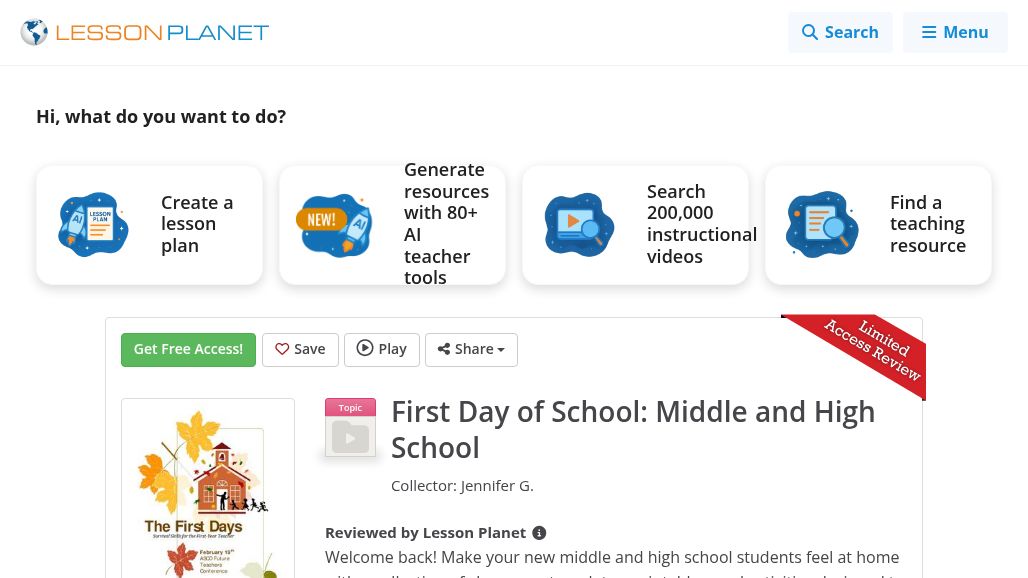This screenshot has width=1028, height=578.
Task: Select the Create a lesson plan icon
Action: [x=93, y=224]
